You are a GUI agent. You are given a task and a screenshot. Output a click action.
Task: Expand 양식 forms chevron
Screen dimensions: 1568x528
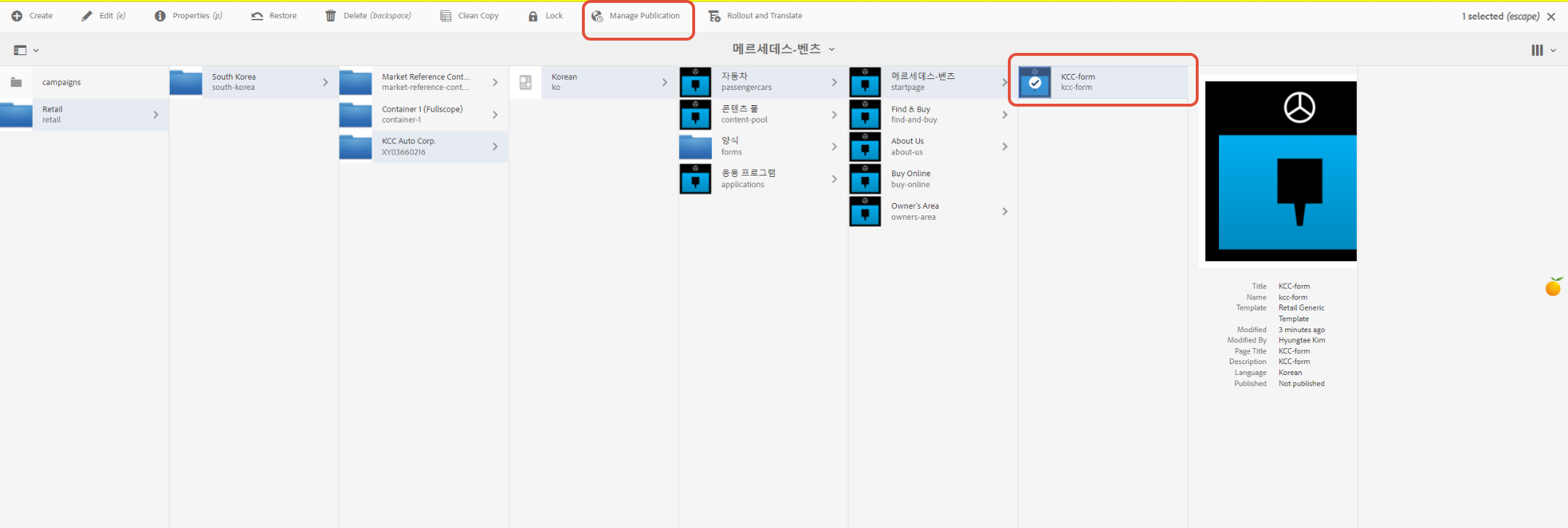(834, 147)
